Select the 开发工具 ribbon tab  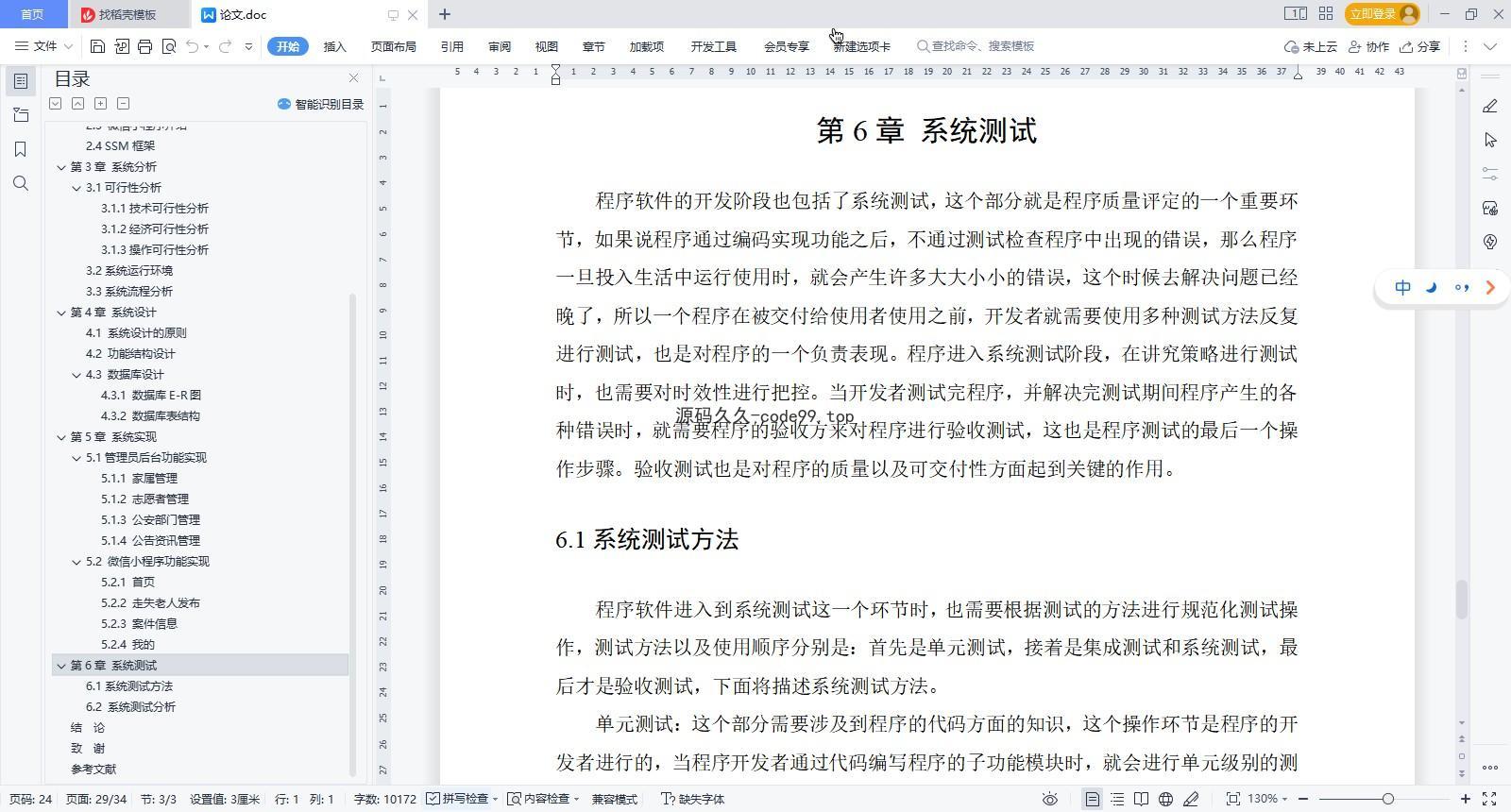point(713,46)
